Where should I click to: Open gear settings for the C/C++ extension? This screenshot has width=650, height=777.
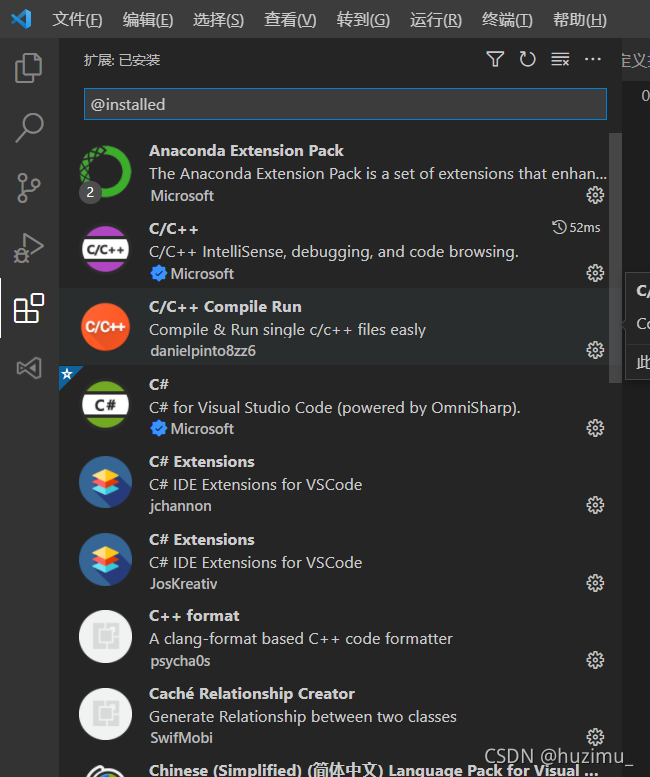click(595, 273)
